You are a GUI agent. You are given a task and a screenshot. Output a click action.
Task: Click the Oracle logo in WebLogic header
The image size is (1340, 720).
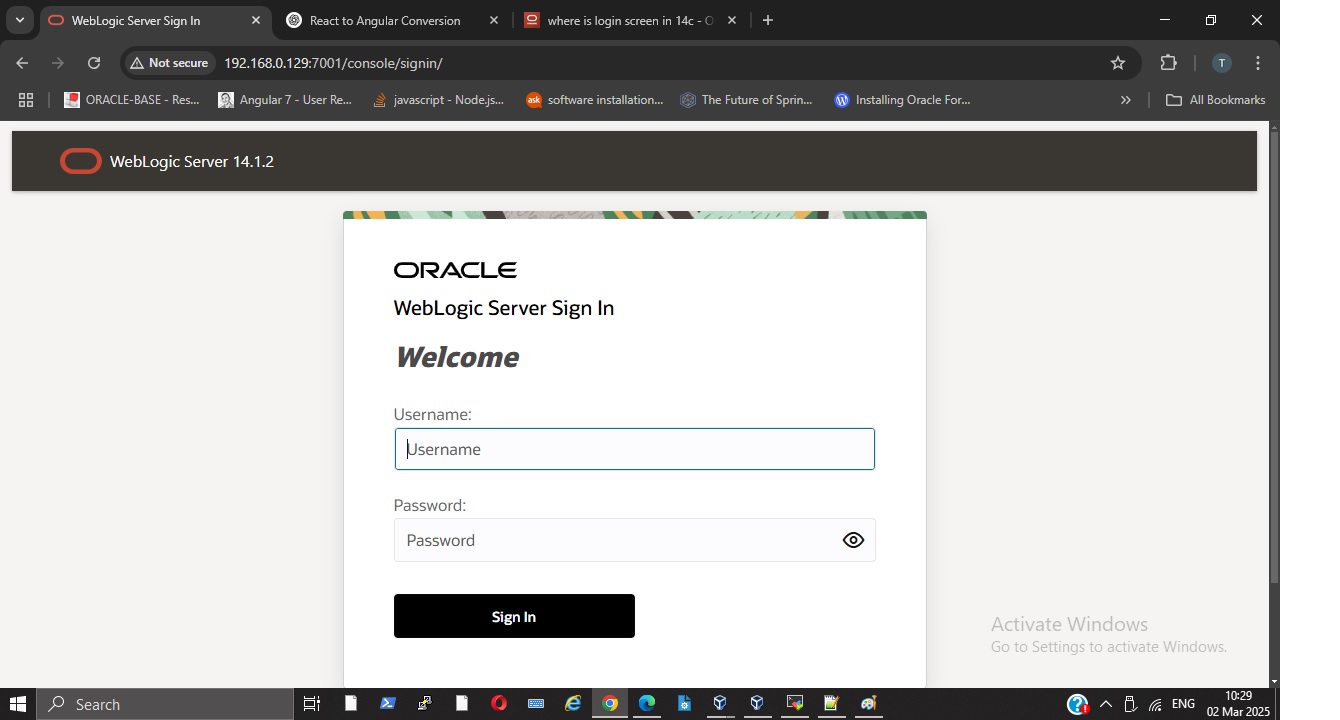point(81,161)
